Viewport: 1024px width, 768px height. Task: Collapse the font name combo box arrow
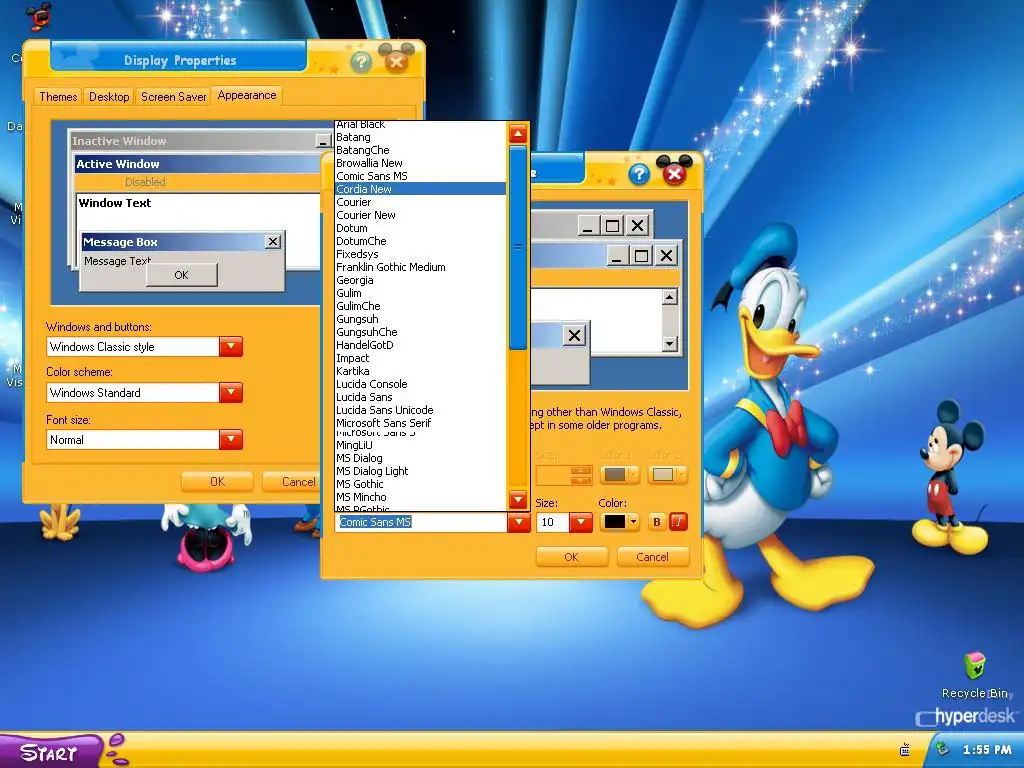519,522
